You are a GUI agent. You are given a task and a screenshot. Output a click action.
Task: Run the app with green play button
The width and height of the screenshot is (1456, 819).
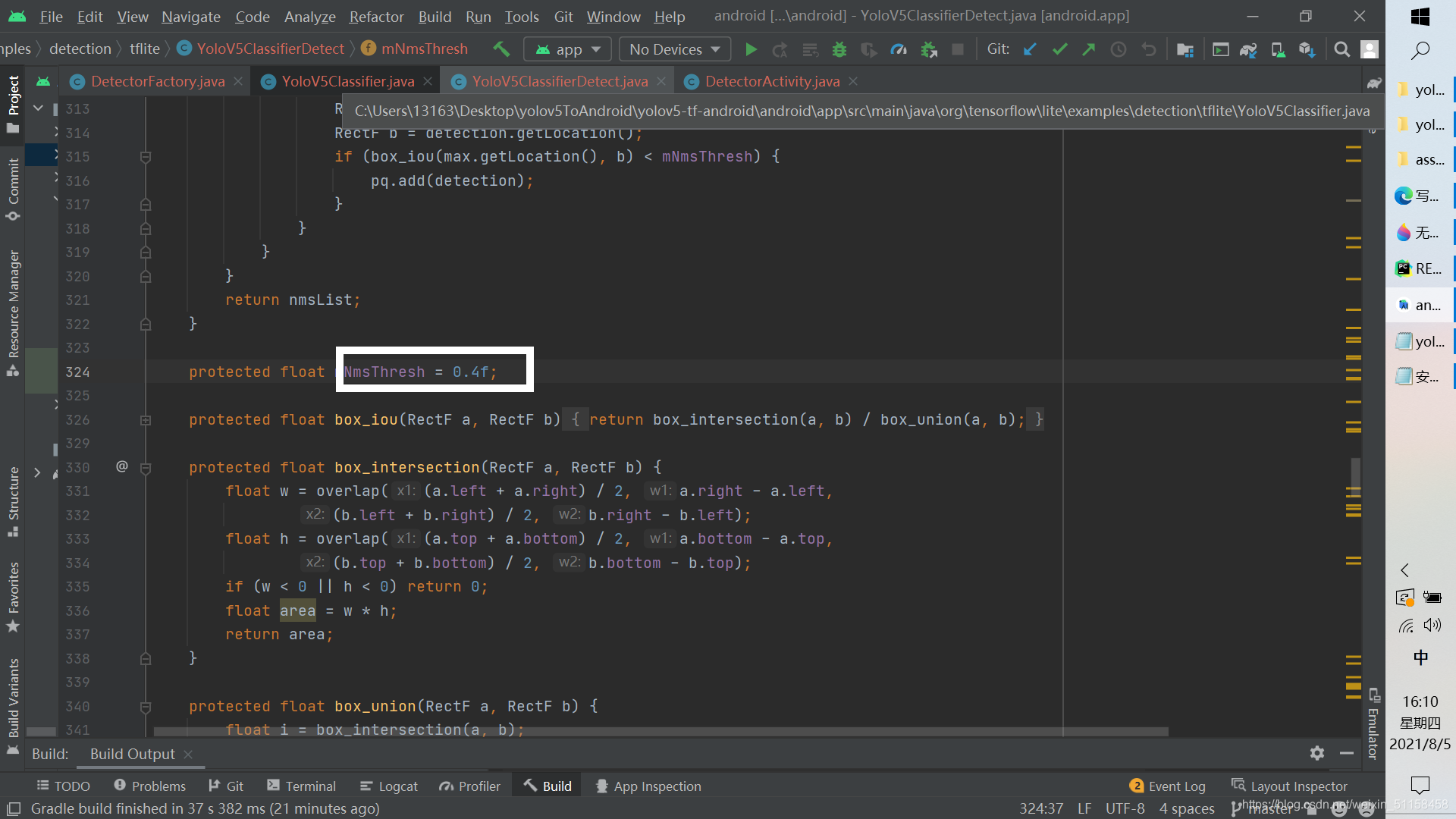click(x=751, y=49)
